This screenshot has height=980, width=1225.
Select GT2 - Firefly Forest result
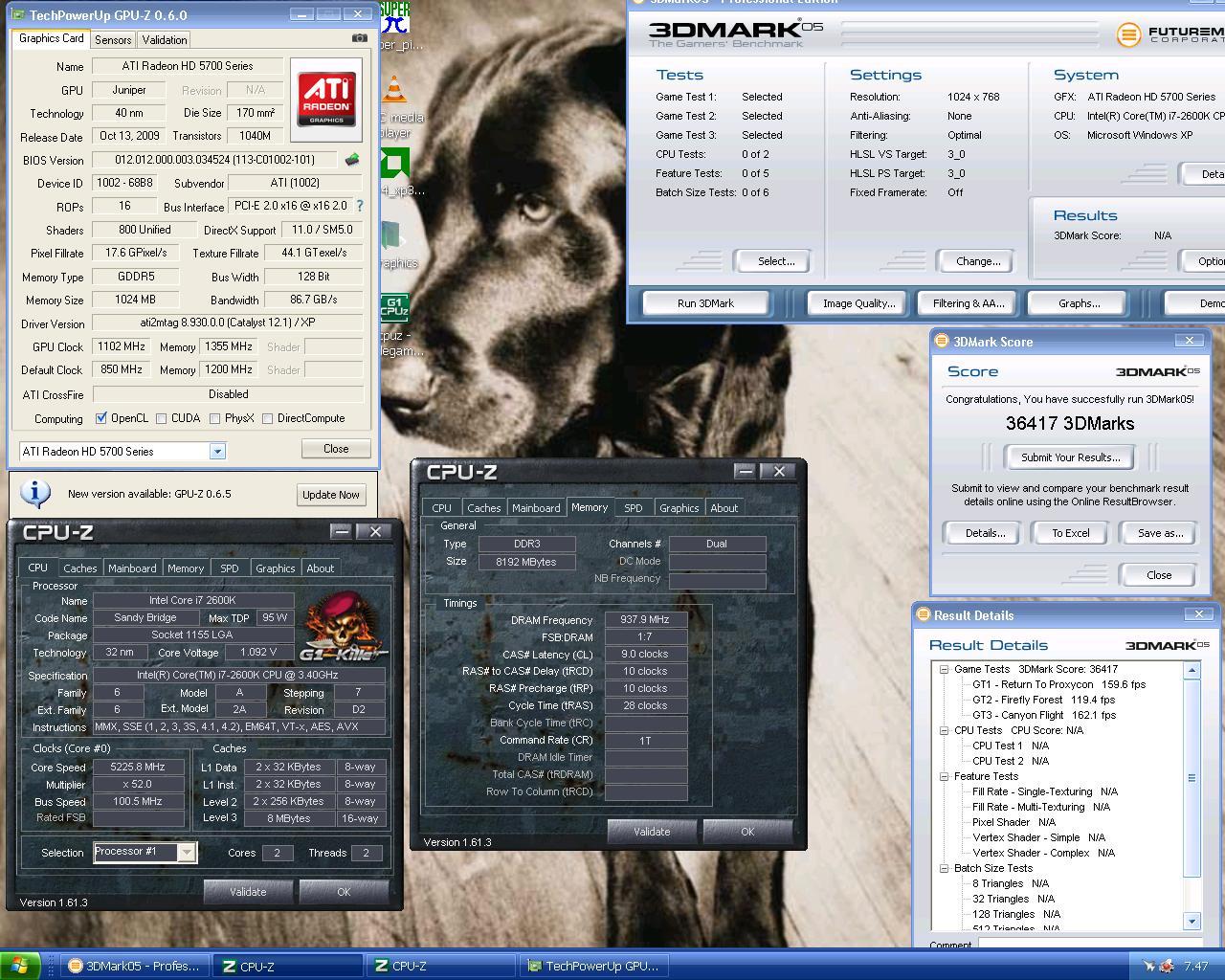point(1044,700)
